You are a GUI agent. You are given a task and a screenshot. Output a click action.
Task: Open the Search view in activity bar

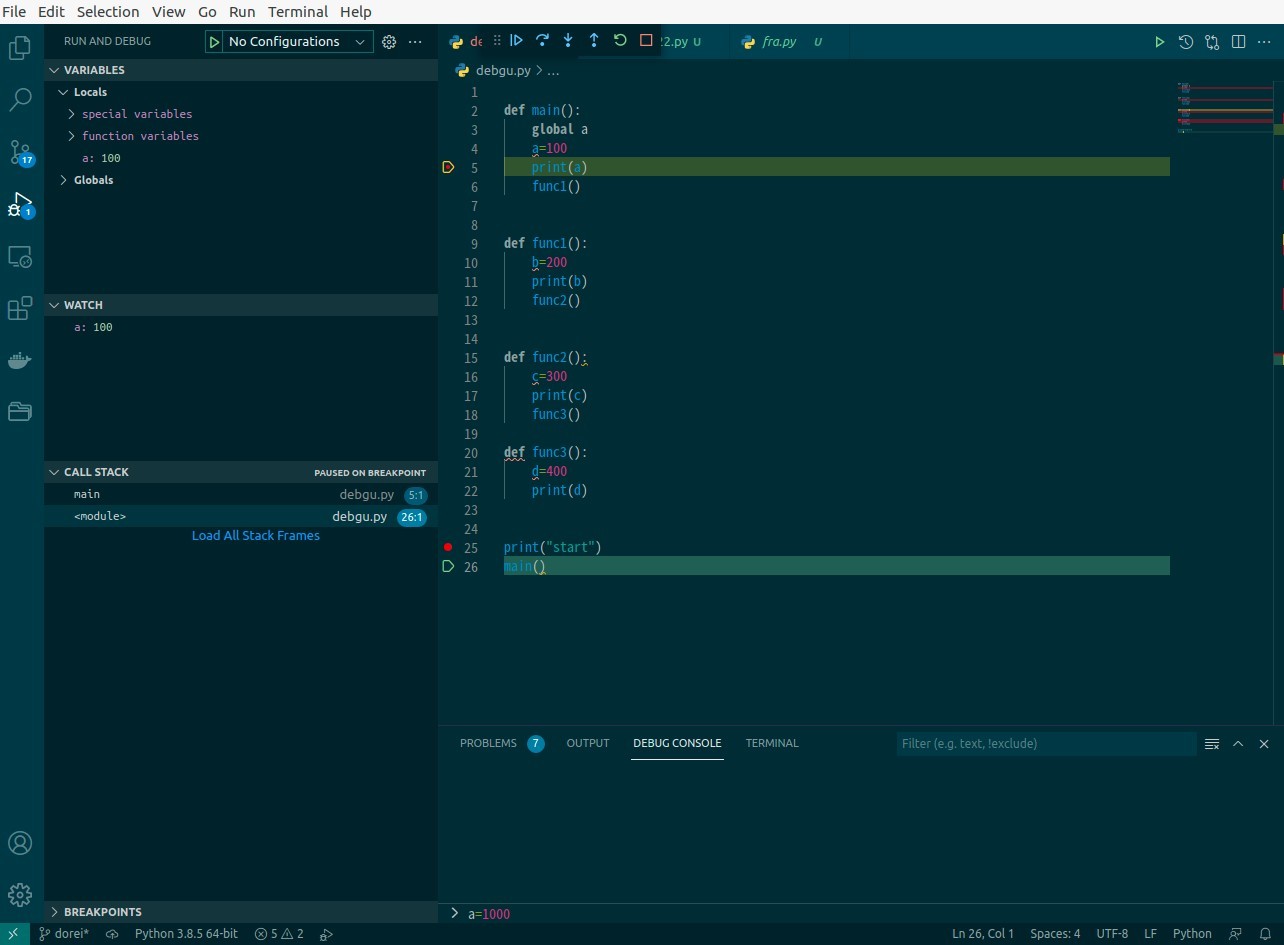(20, 100)
